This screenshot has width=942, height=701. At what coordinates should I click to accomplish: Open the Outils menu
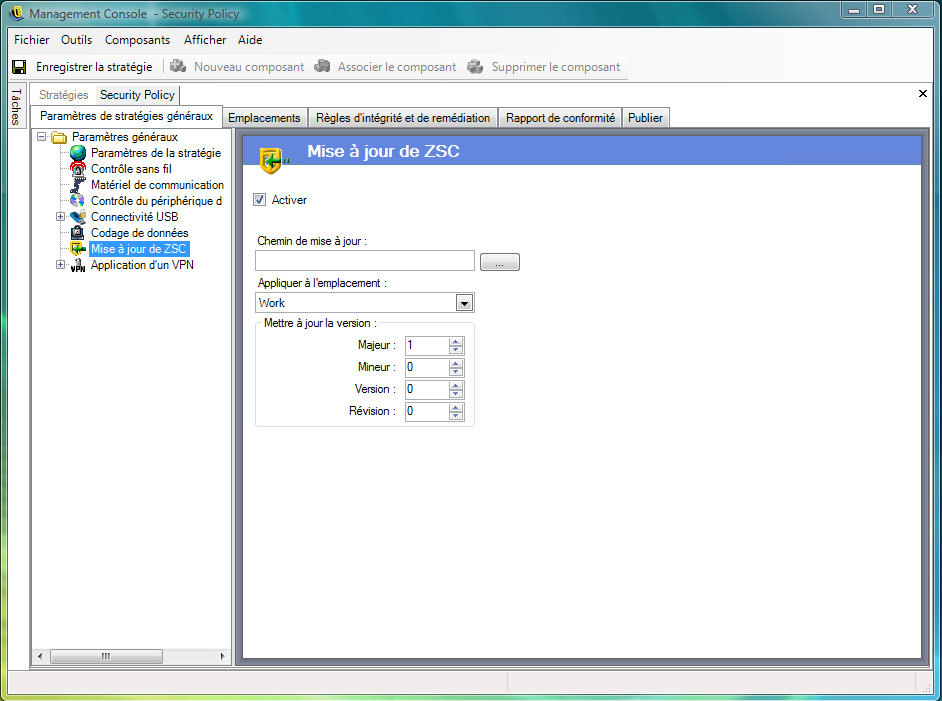(76, 40)
